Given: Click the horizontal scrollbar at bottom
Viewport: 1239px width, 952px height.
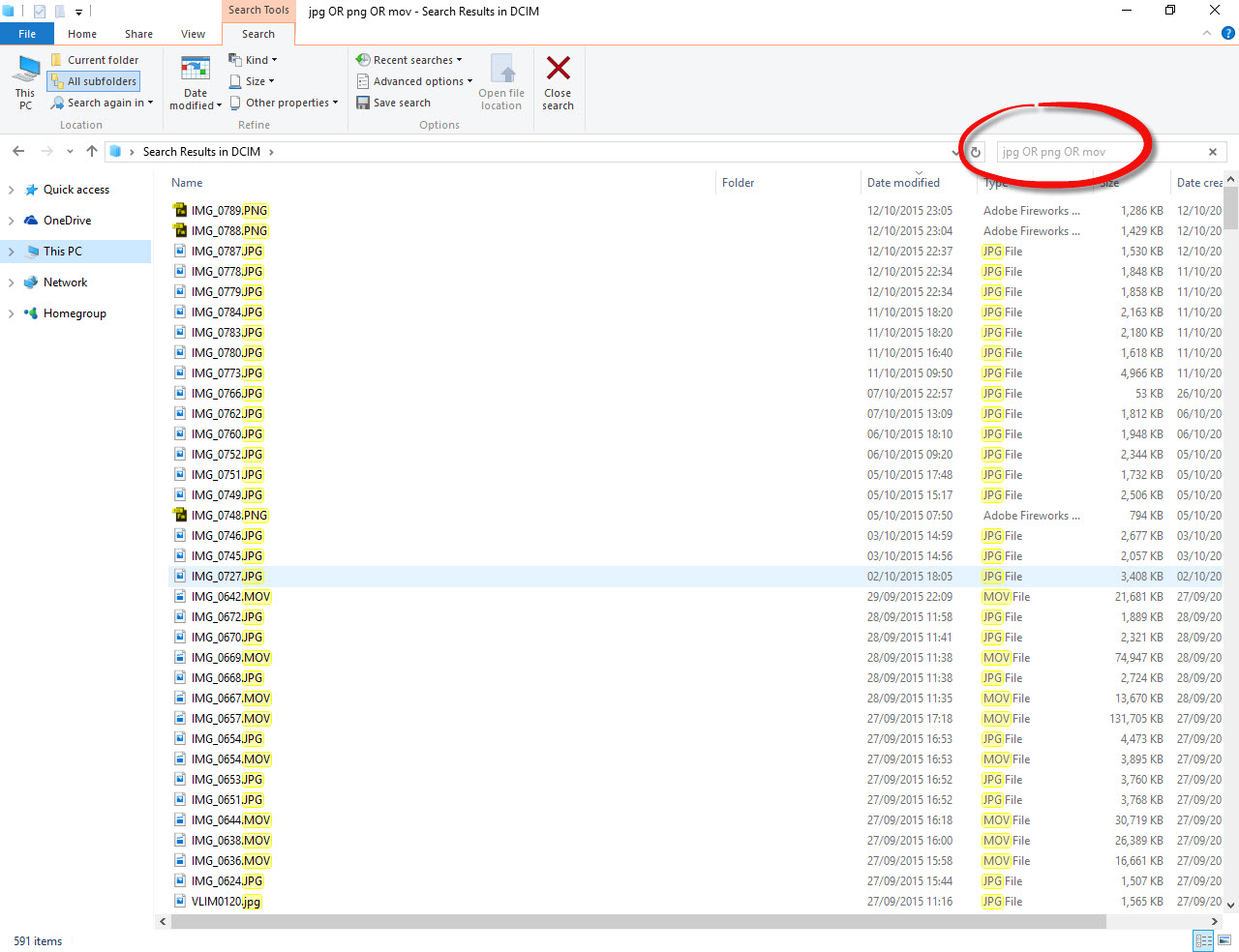Looking at the screenshot, I should click(x=639, y=922).
